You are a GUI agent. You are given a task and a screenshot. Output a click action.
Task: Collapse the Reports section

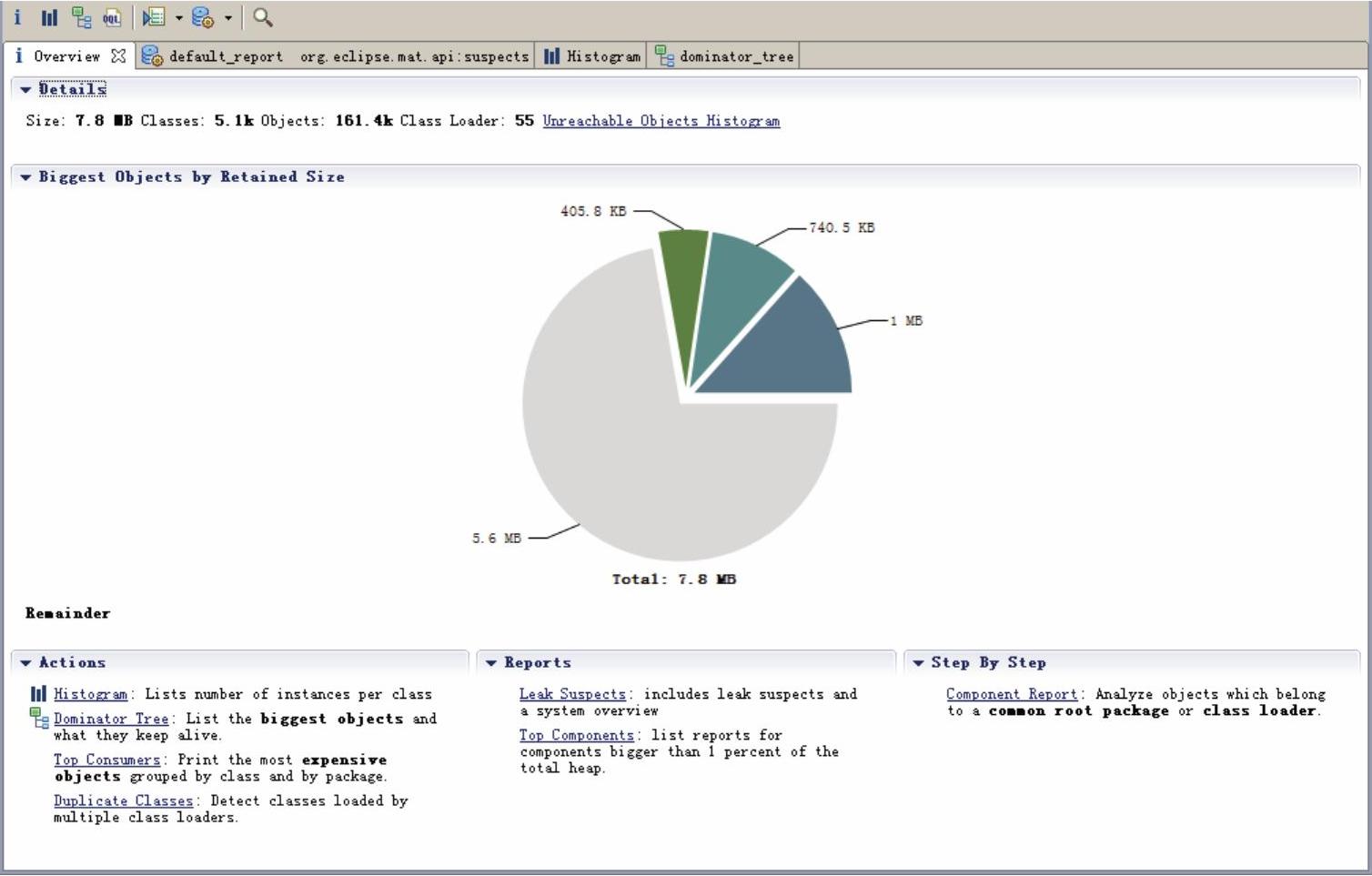point(491,663)
